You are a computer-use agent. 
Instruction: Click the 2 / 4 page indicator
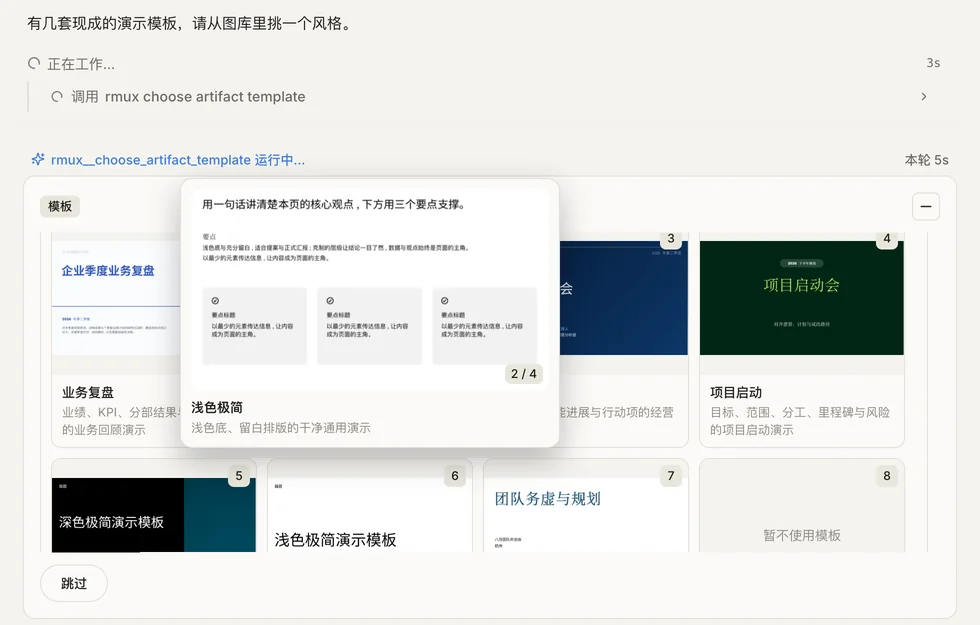(524, 374)
